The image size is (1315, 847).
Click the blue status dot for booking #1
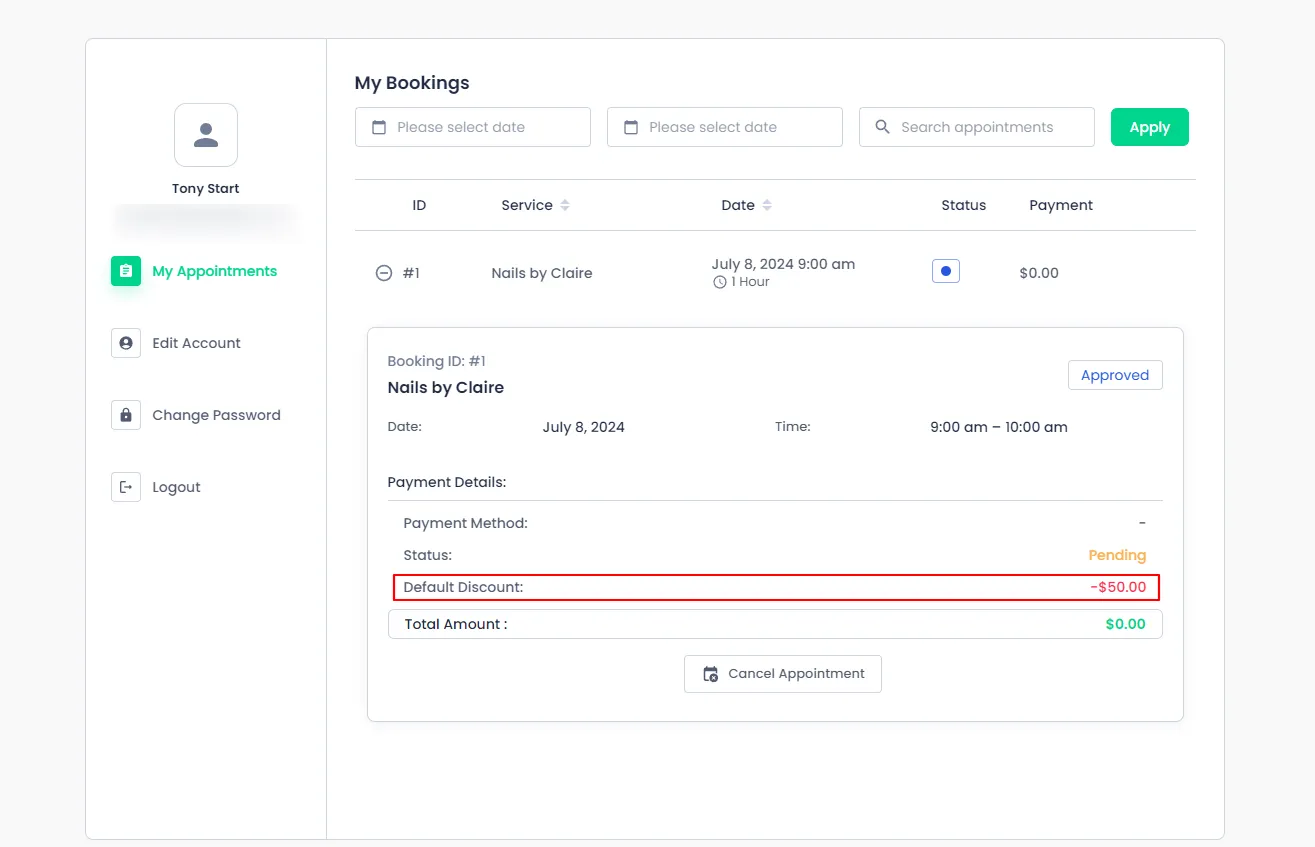[946, 271]
